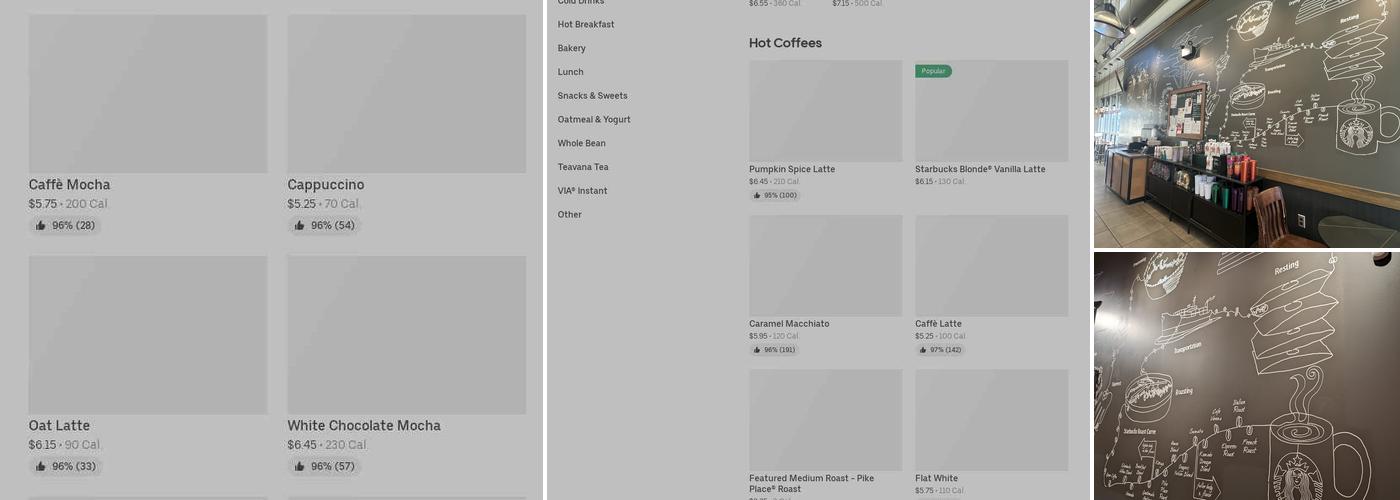Image resolution: width=1400 pixels, height=500 pixels.
Task: Click the 95% (100) rating text
Action: (780, 196)
